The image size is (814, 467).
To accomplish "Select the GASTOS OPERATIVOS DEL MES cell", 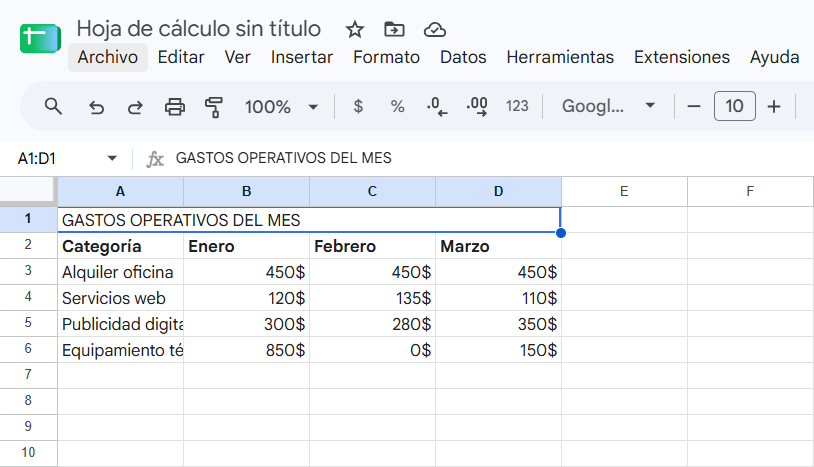I will (x=309, y=220).
